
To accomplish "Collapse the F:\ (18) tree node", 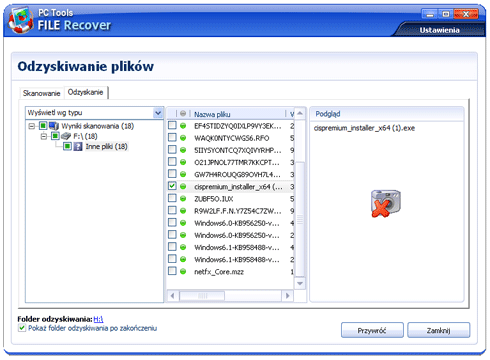I will coord(44,136).
